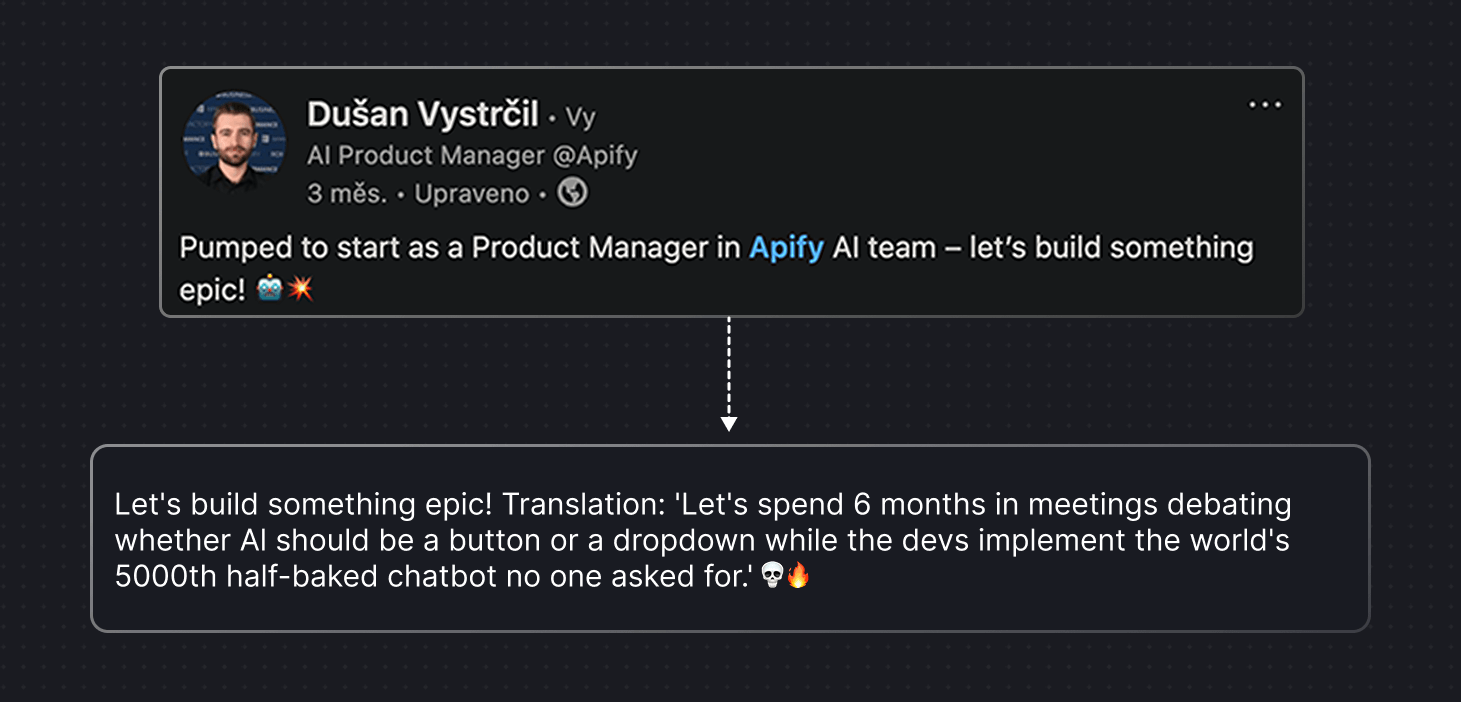Viewport: 1461px width, 702px height.
Task: Click the 'AI Product Manager @Apify' headline
Action: 470,155
